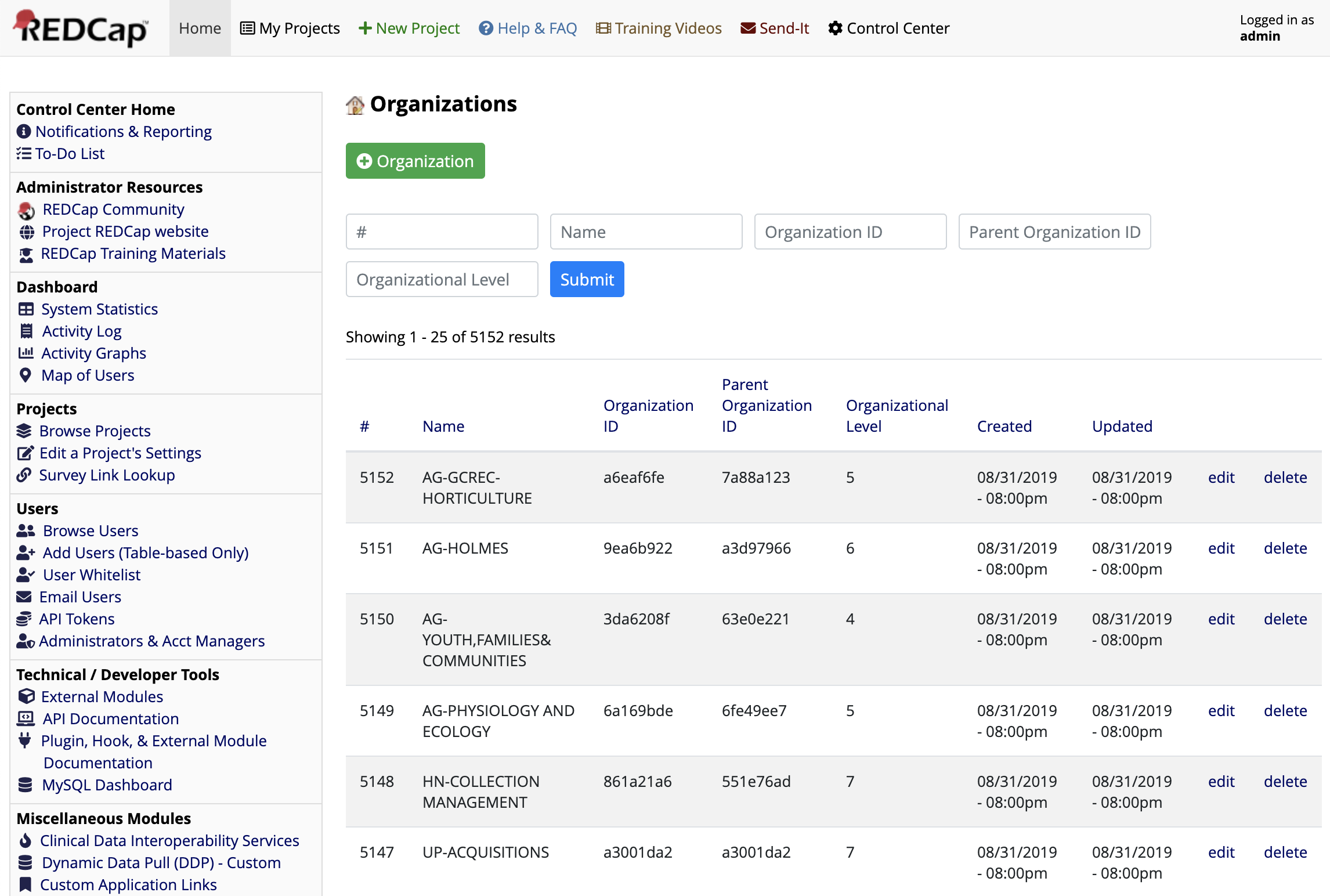The image size is (1330, 896).
Task: Edit the AG-HOLMES organization row
Action: [1221, 548]
